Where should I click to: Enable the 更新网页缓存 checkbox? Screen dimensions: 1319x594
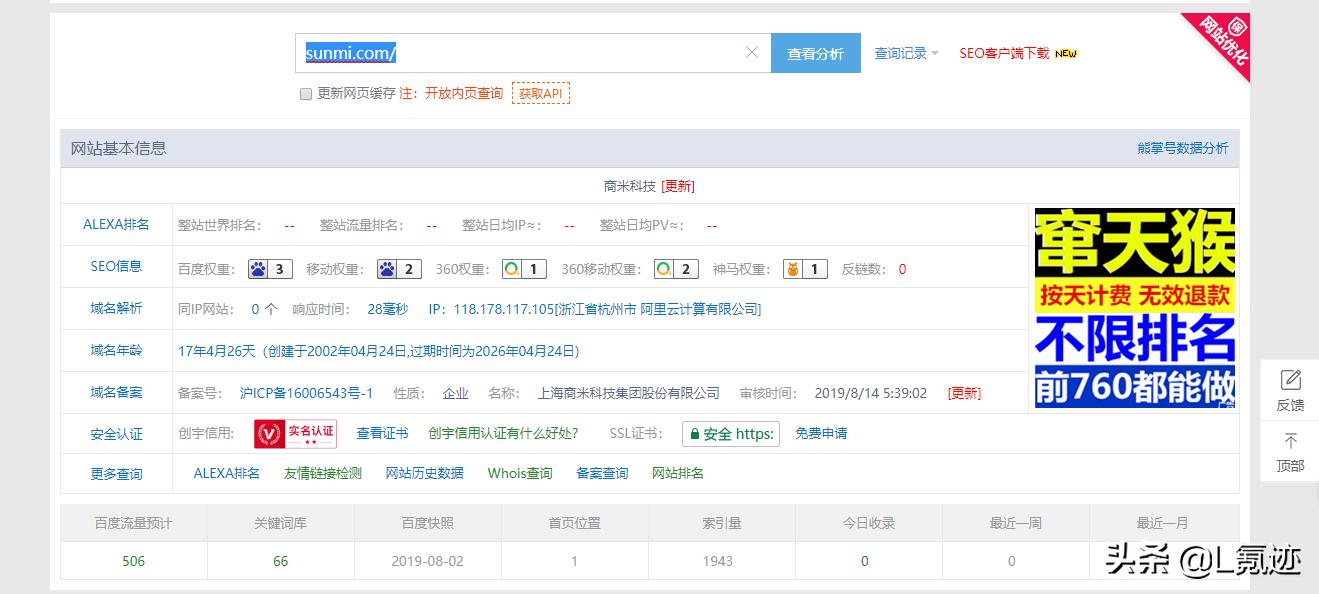coord(305,94)
